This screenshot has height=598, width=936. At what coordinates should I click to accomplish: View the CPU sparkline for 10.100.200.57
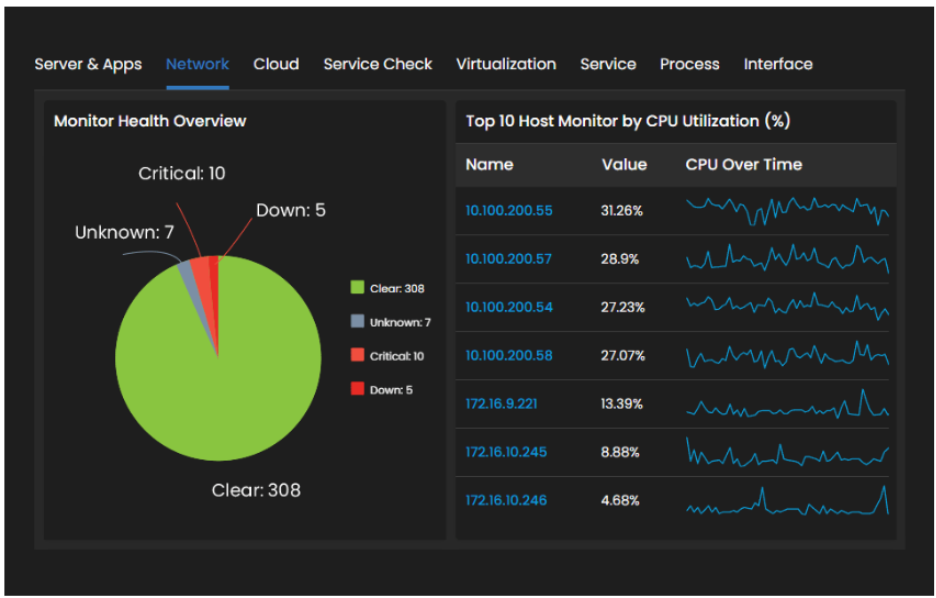tap(787, 258)
